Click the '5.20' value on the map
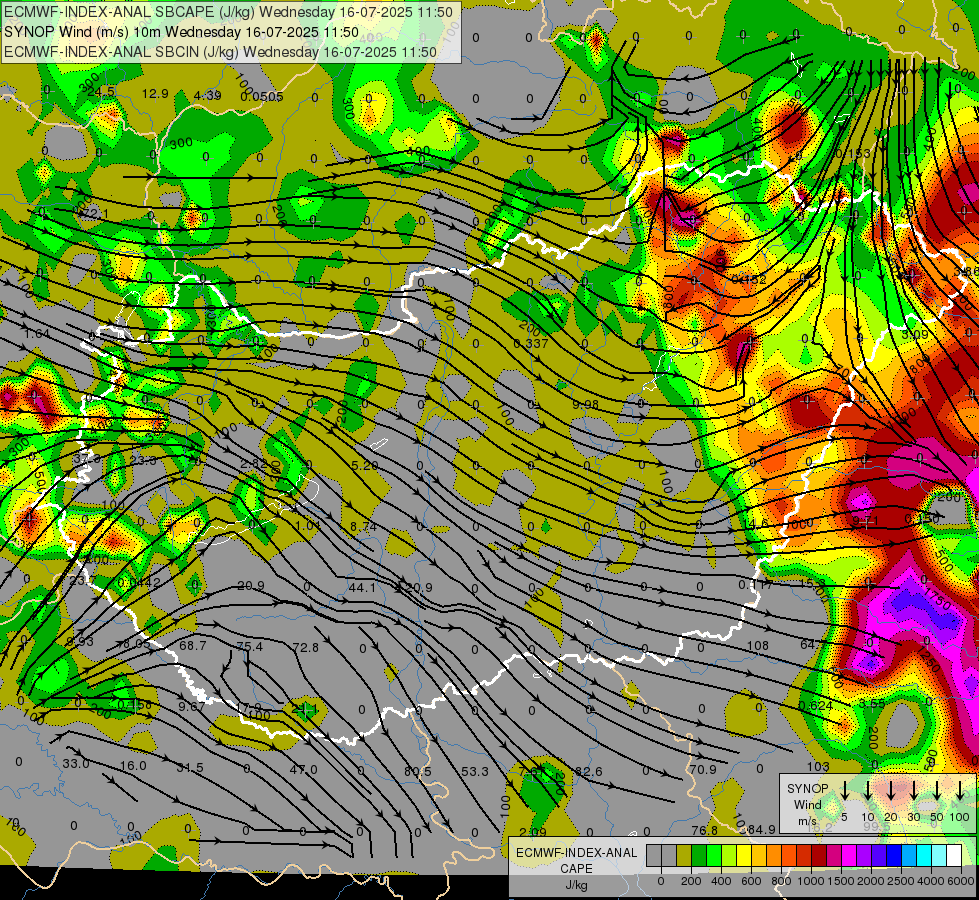 365,465
